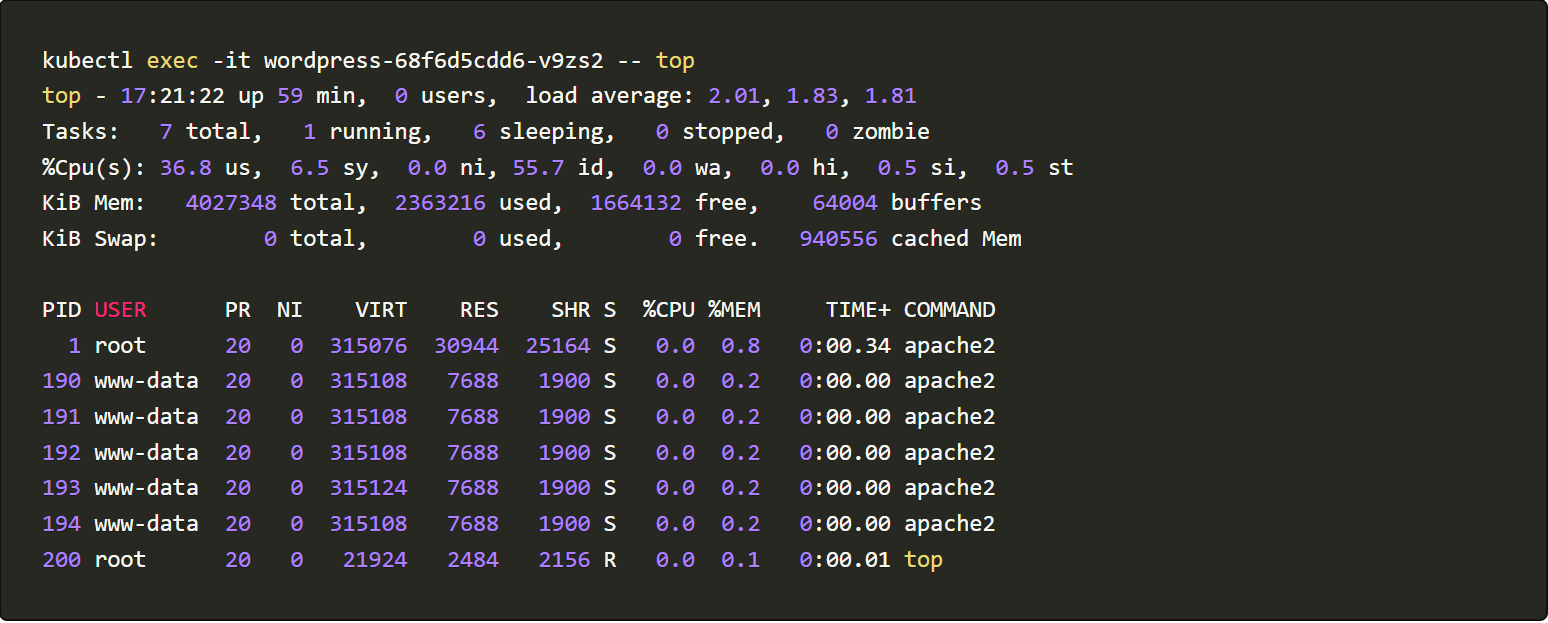
Task: Click PID 190 in the process list
Action: 62,381
